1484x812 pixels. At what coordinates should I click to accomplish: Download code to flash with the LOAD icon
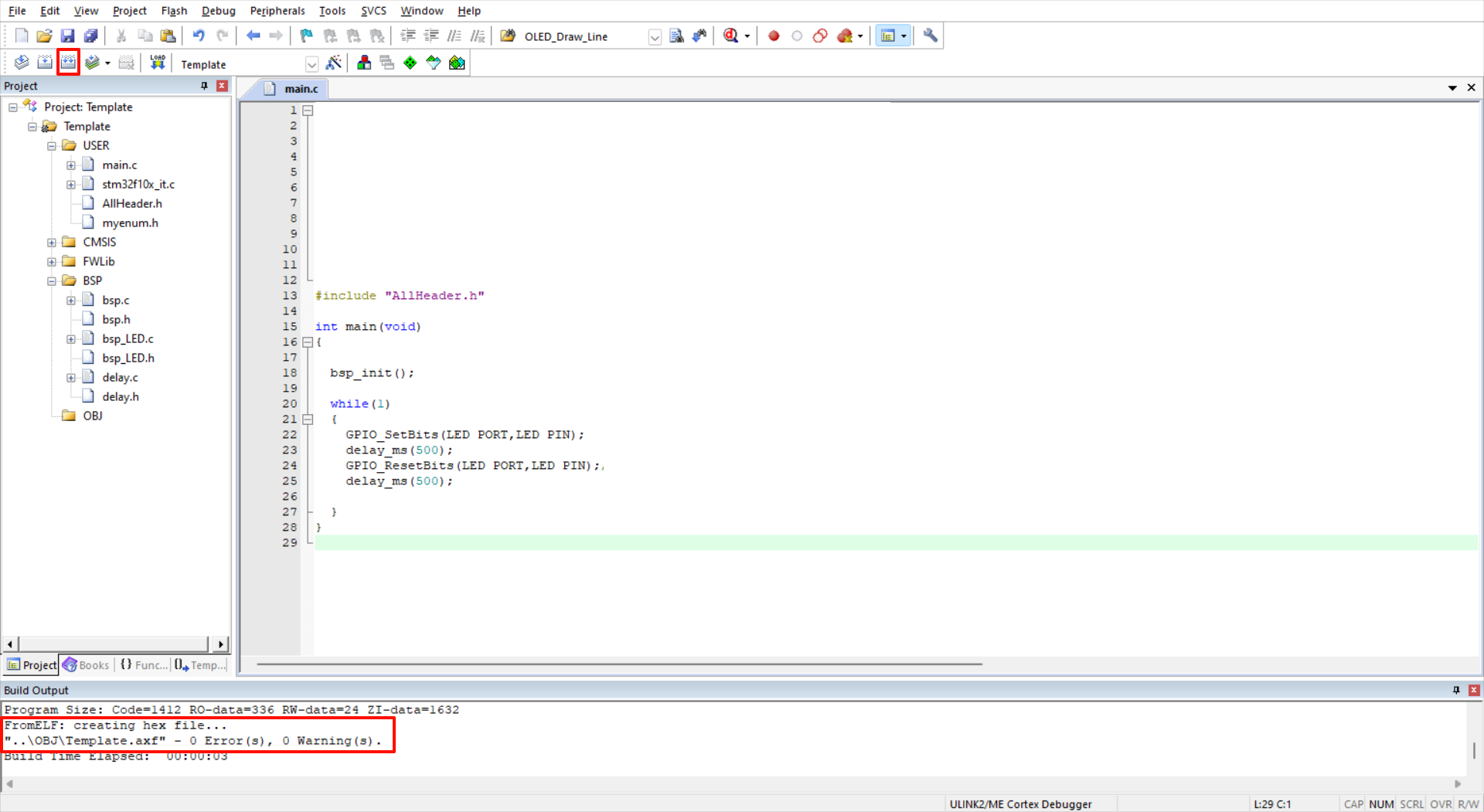pyautogui.click(x=158, y=63)
